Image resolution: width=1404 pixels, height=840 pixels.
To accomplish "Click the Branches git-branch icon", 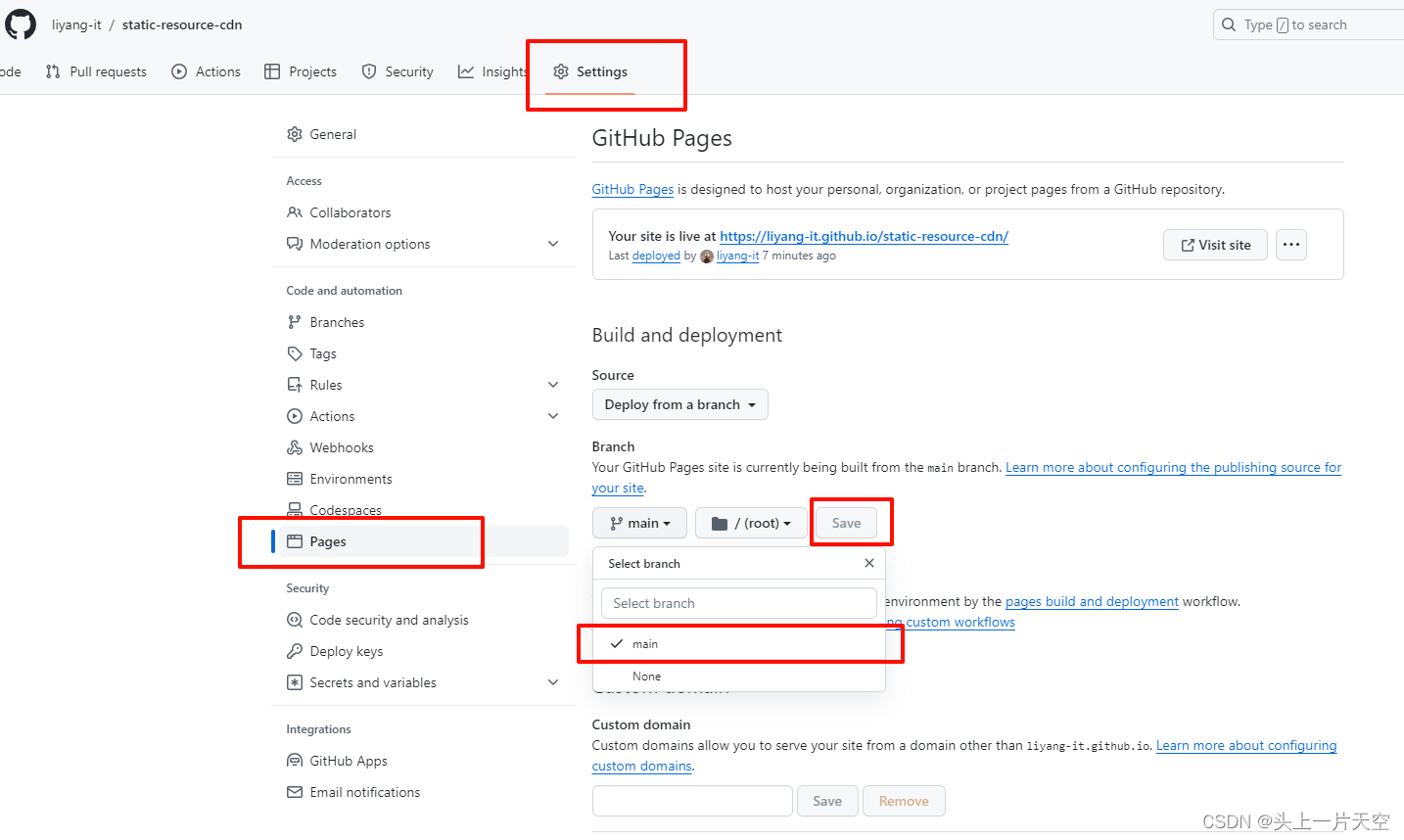I will [x=295, y=322].
